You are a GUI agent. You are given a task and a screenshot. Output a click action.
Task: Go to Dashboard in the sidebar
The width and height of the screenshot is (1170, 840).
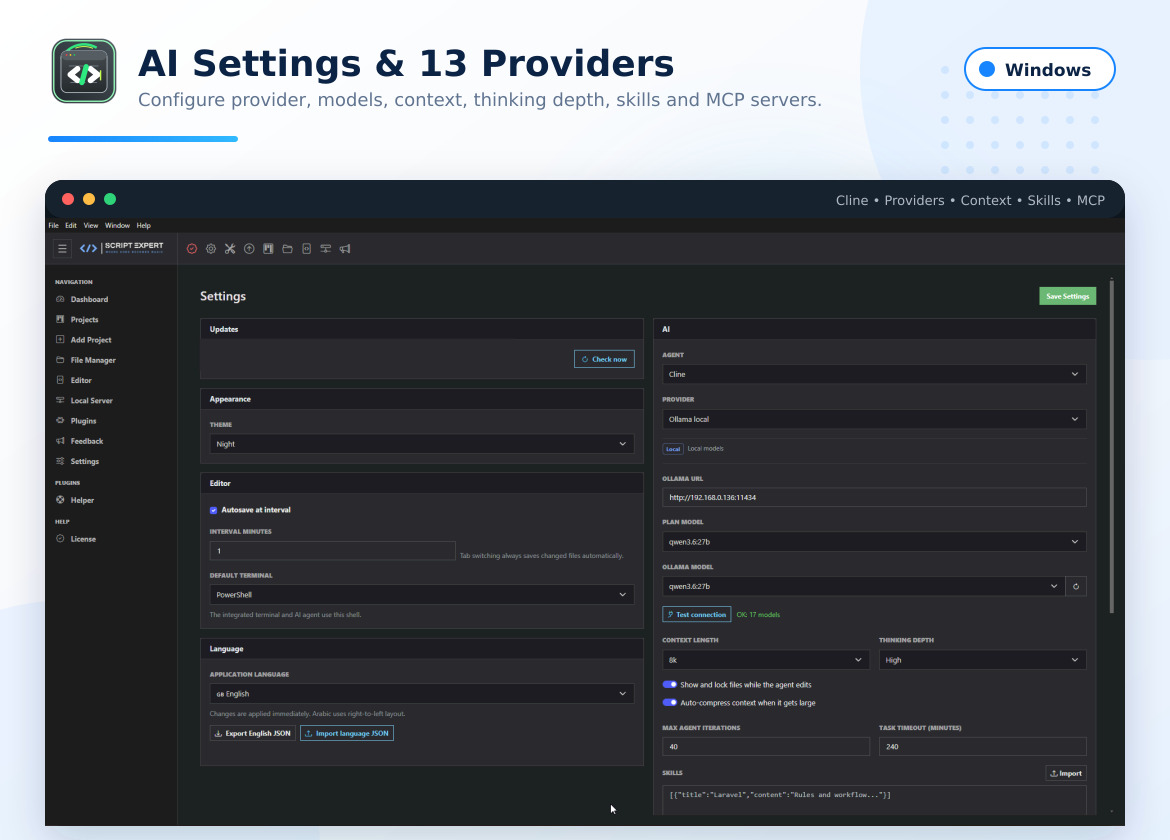(x=89, y=299)
